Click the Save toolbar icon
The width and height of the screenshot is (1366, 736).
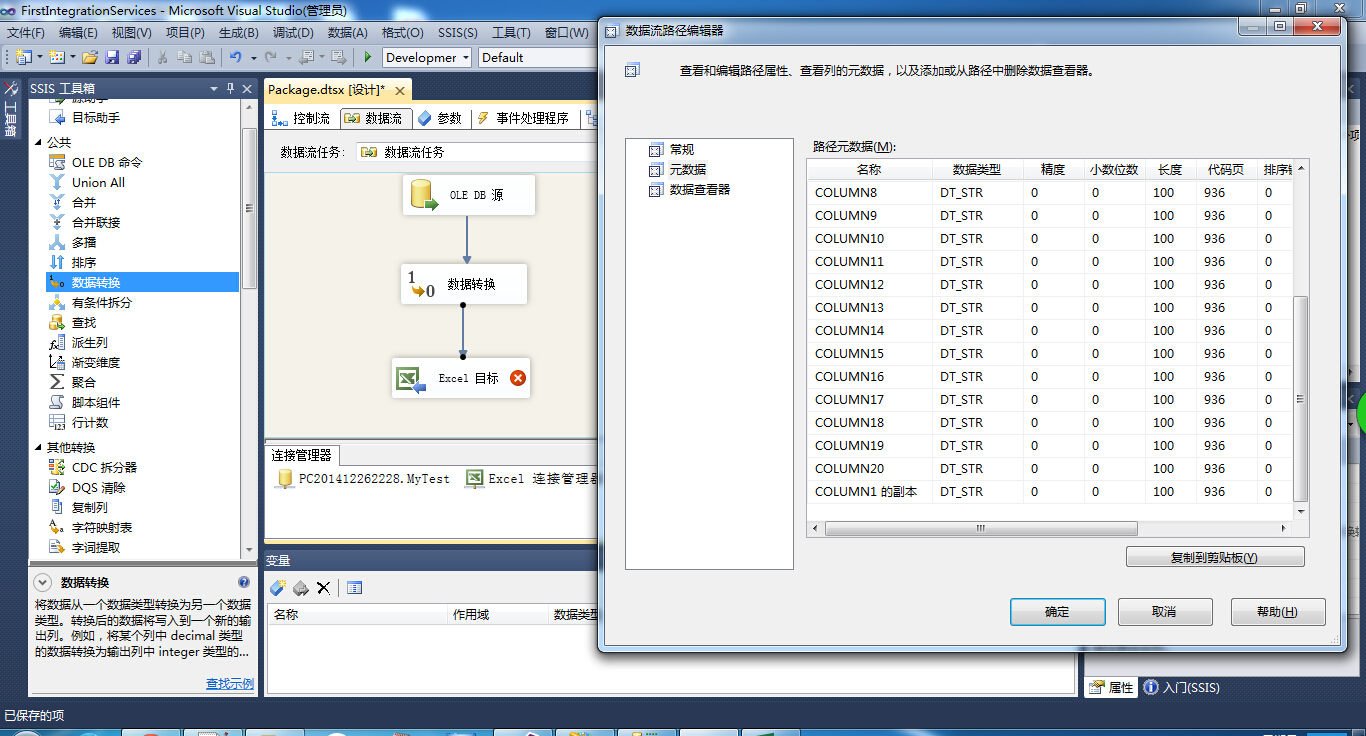112,57
